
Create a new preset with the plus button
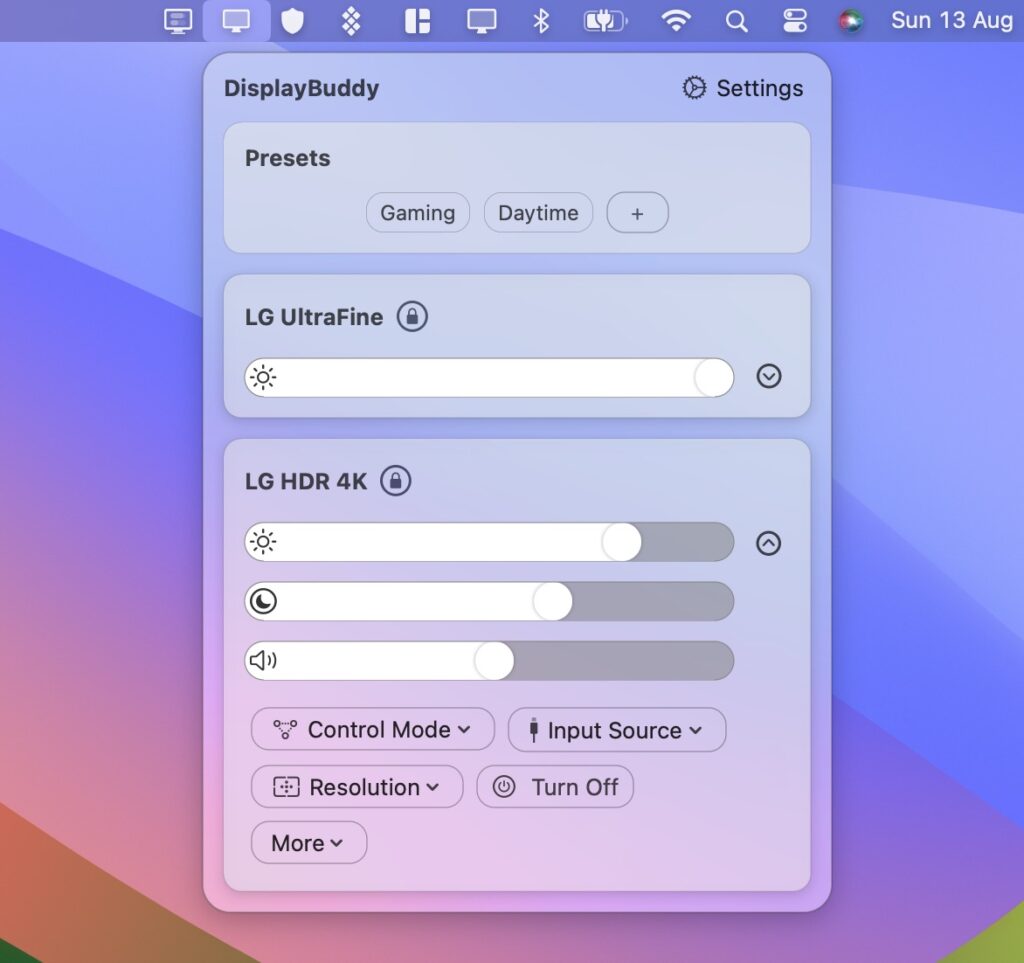tap(637, 212)
